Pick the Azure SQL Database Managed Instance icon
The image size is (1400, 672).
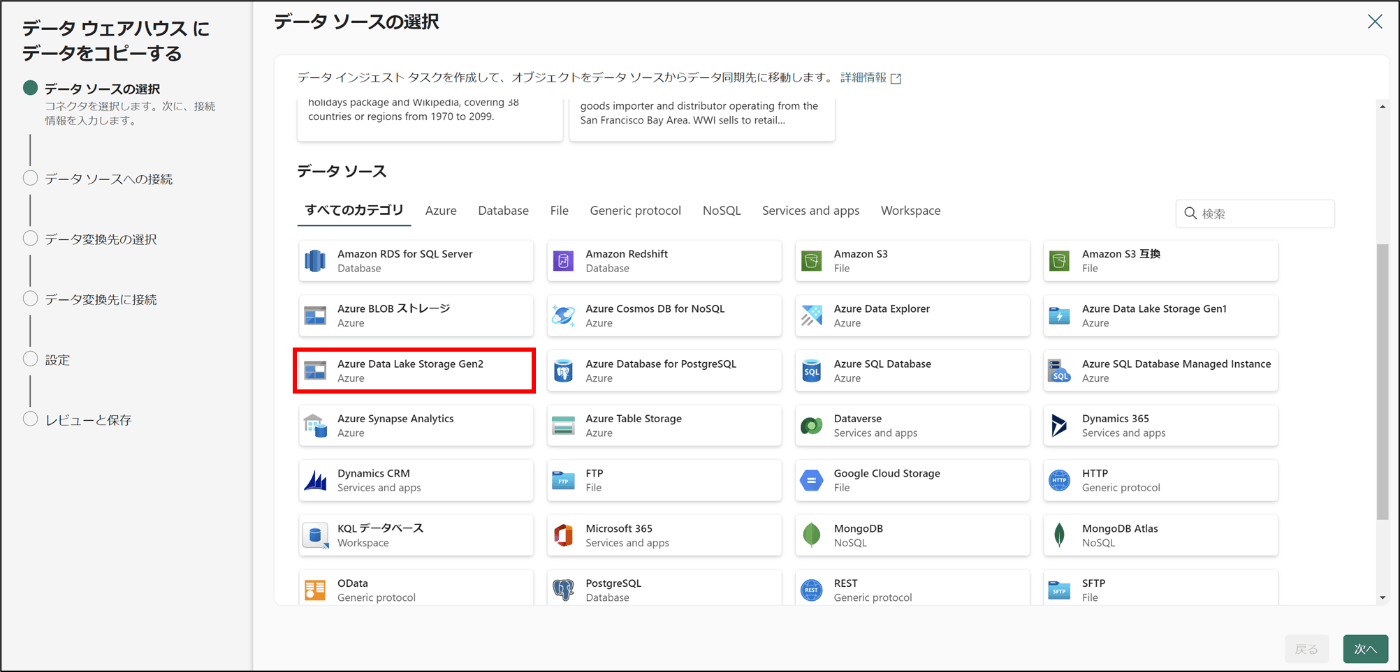click(x=1059, y=371)
